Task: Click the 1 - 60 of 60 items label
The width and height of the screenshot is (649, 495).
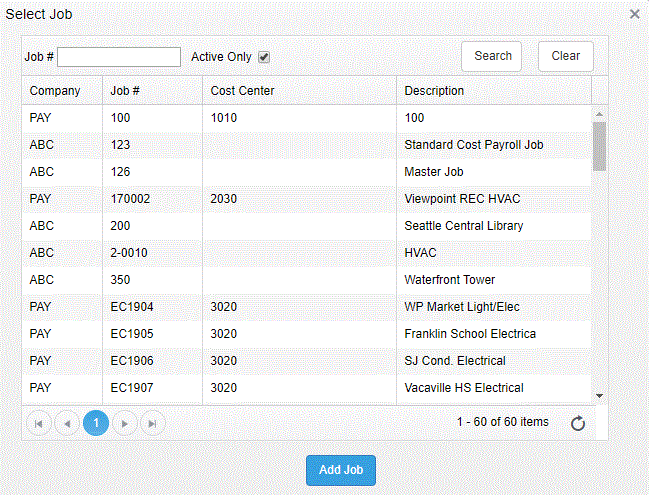Action: pos(502,422)
